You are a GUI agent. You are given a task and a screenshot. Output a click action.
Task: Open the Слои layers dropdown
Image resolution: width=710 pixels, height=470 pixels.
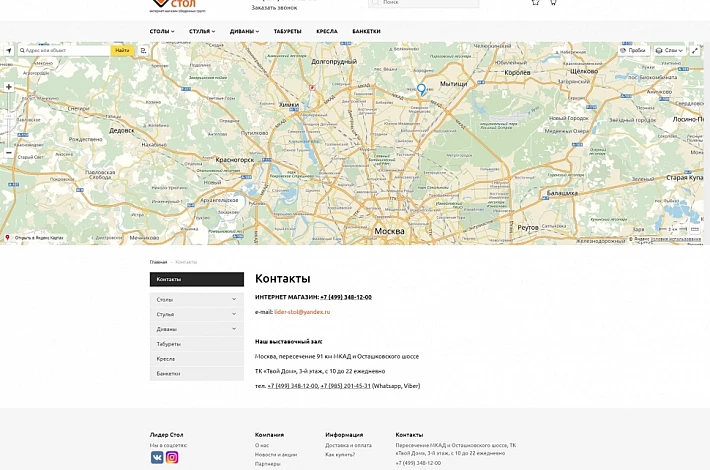tap(669, 51)
